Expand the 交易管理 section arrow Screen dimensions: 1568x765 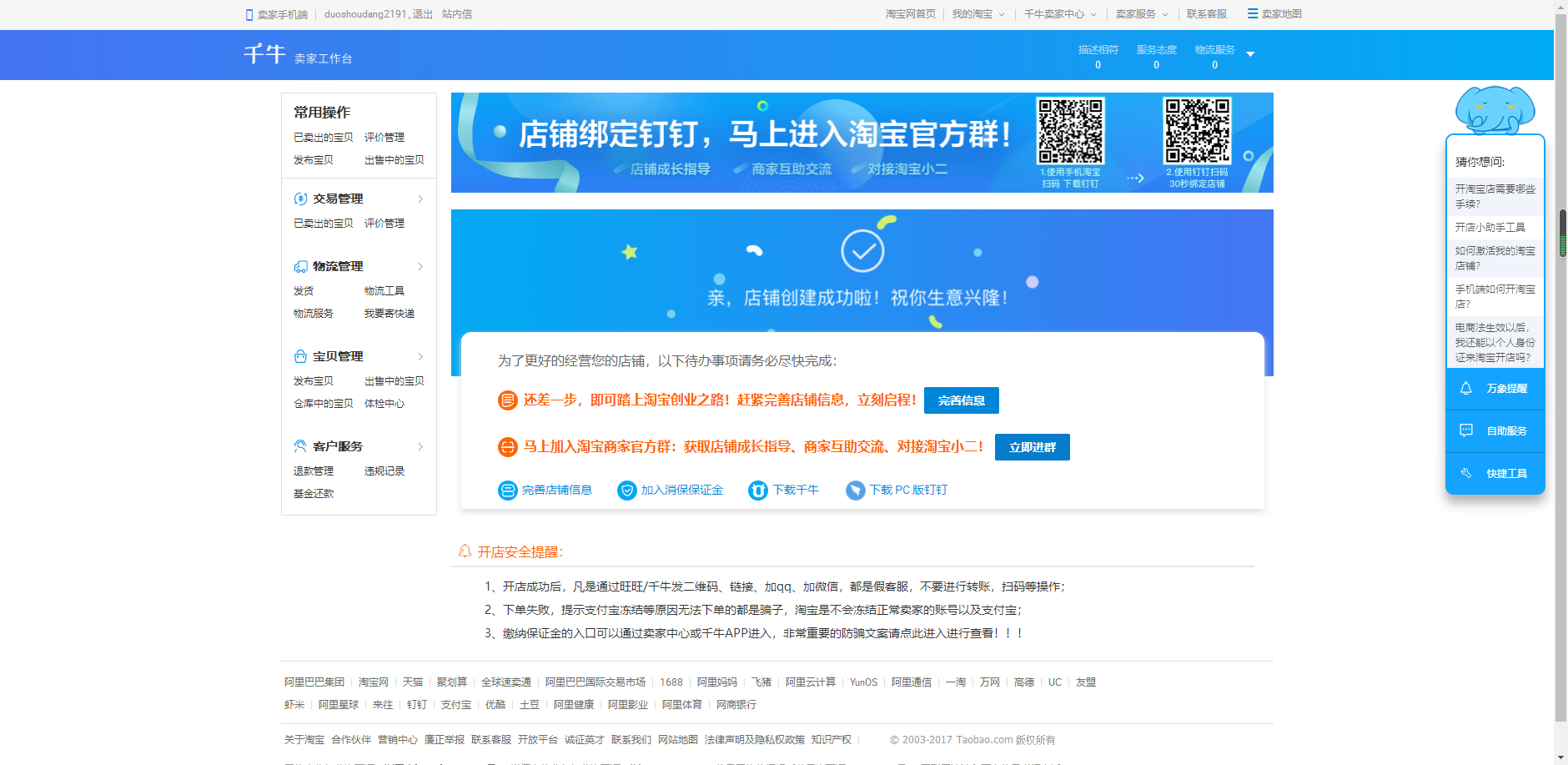420,199
